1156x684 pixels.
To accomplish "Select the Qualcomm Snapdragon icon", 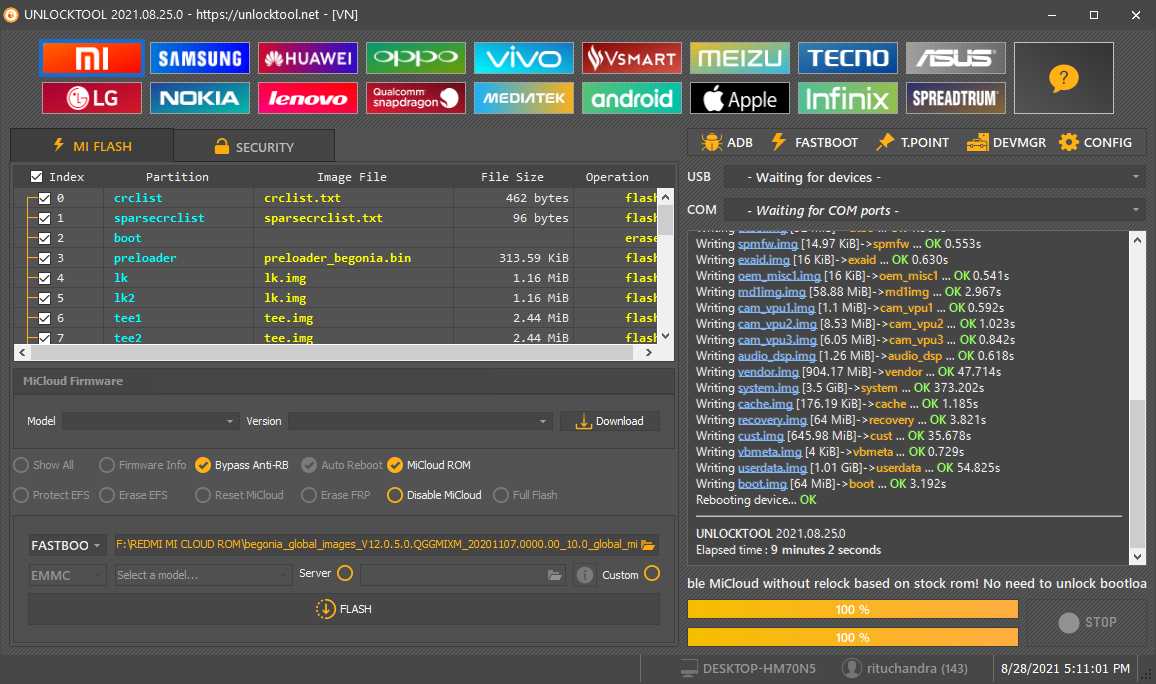I will click(416, 98).
